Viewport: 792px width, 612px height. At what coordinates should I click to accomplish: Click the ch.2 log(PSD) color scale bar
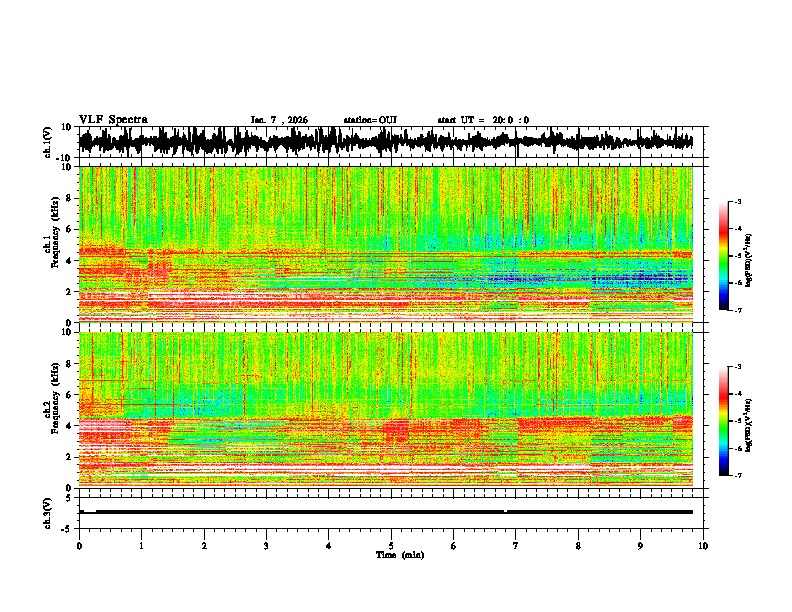point(723,421)
